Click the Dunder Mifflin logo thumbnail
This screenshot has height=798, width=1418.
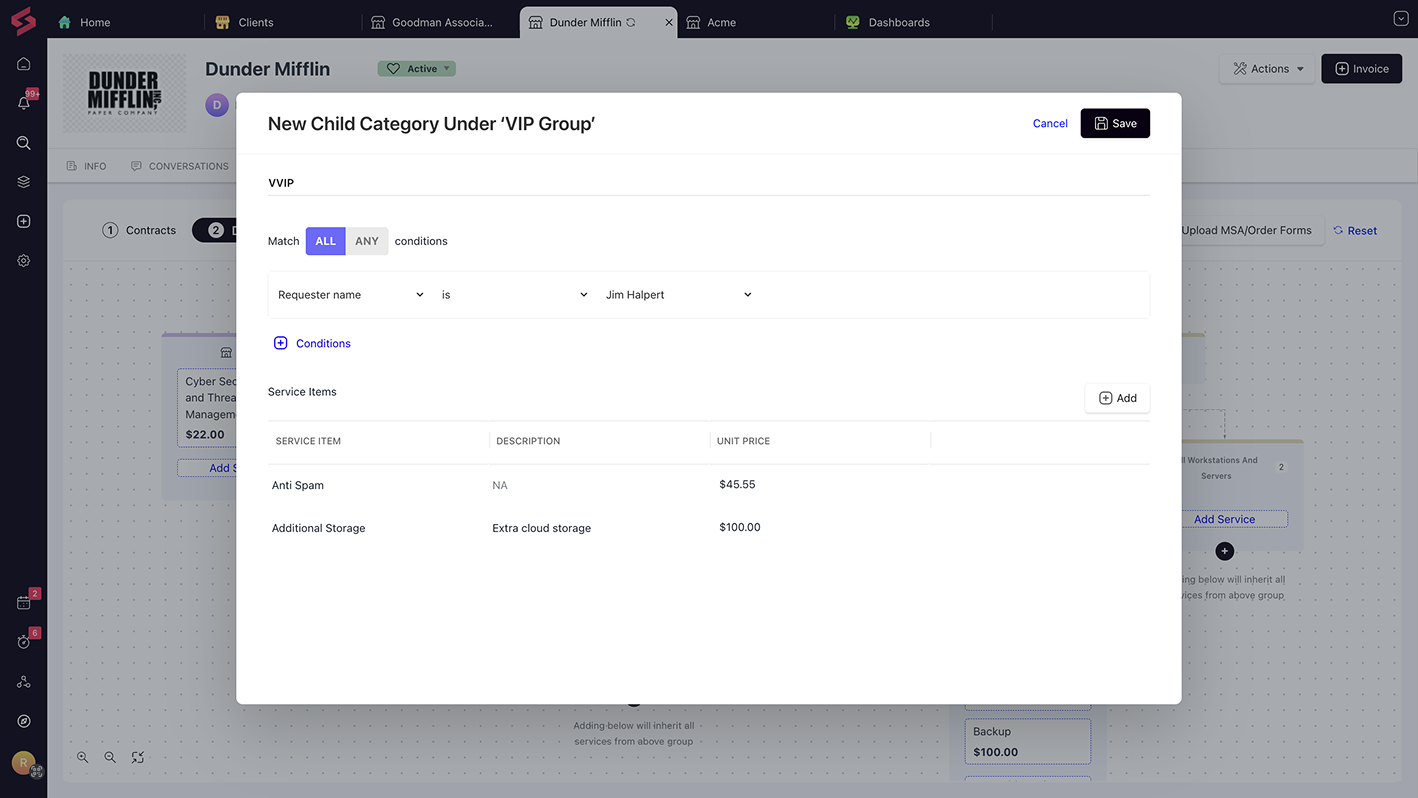coord(124,94)
